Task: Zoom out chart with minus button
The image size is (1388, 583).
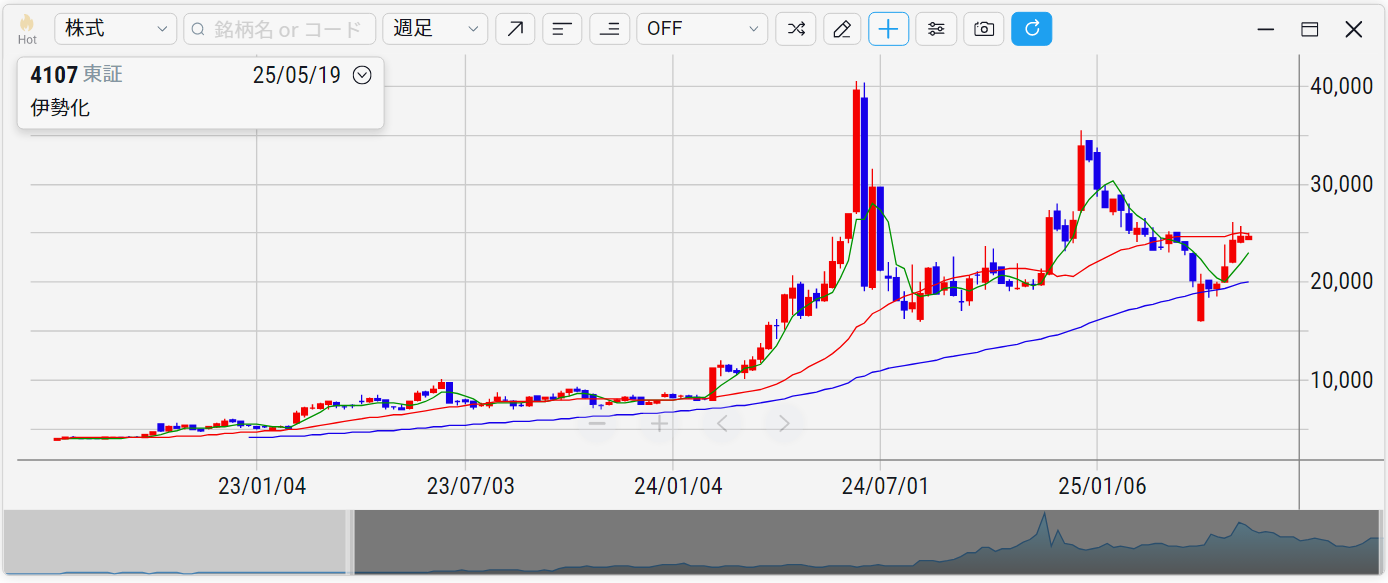Action: click(x=597, y=424)
